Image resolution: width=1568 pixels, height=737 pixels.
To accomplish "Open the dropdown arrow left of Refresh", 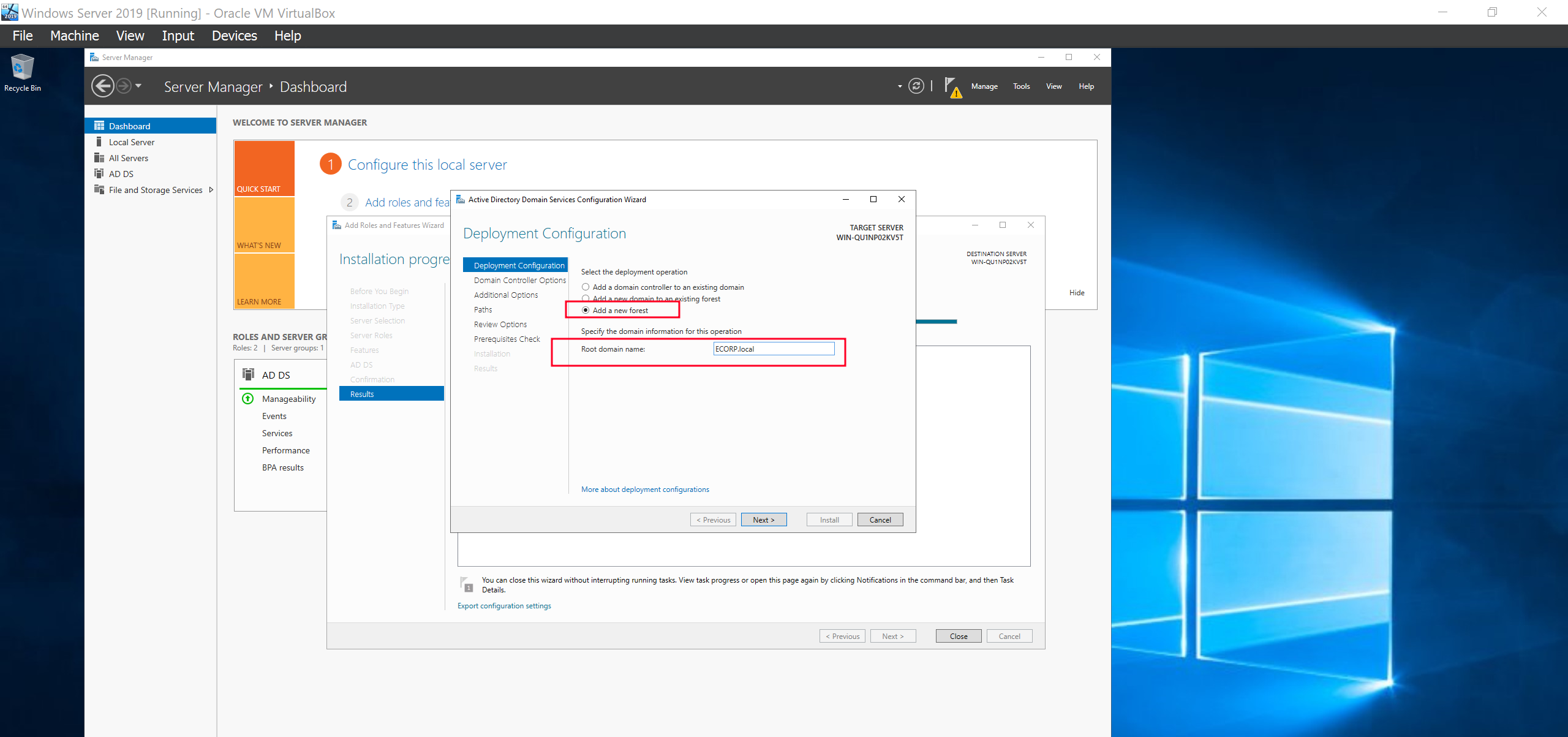I will (x=900, y=86).
